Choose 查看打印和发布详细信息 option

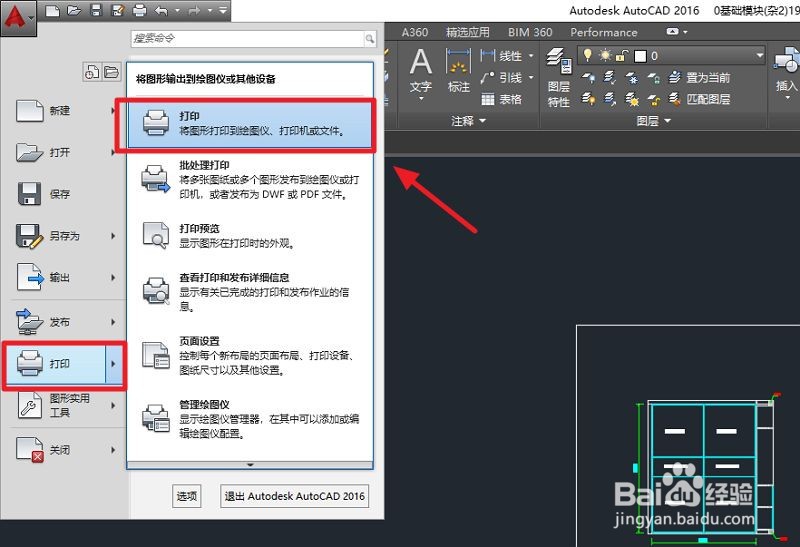click(x=250, y=292)
